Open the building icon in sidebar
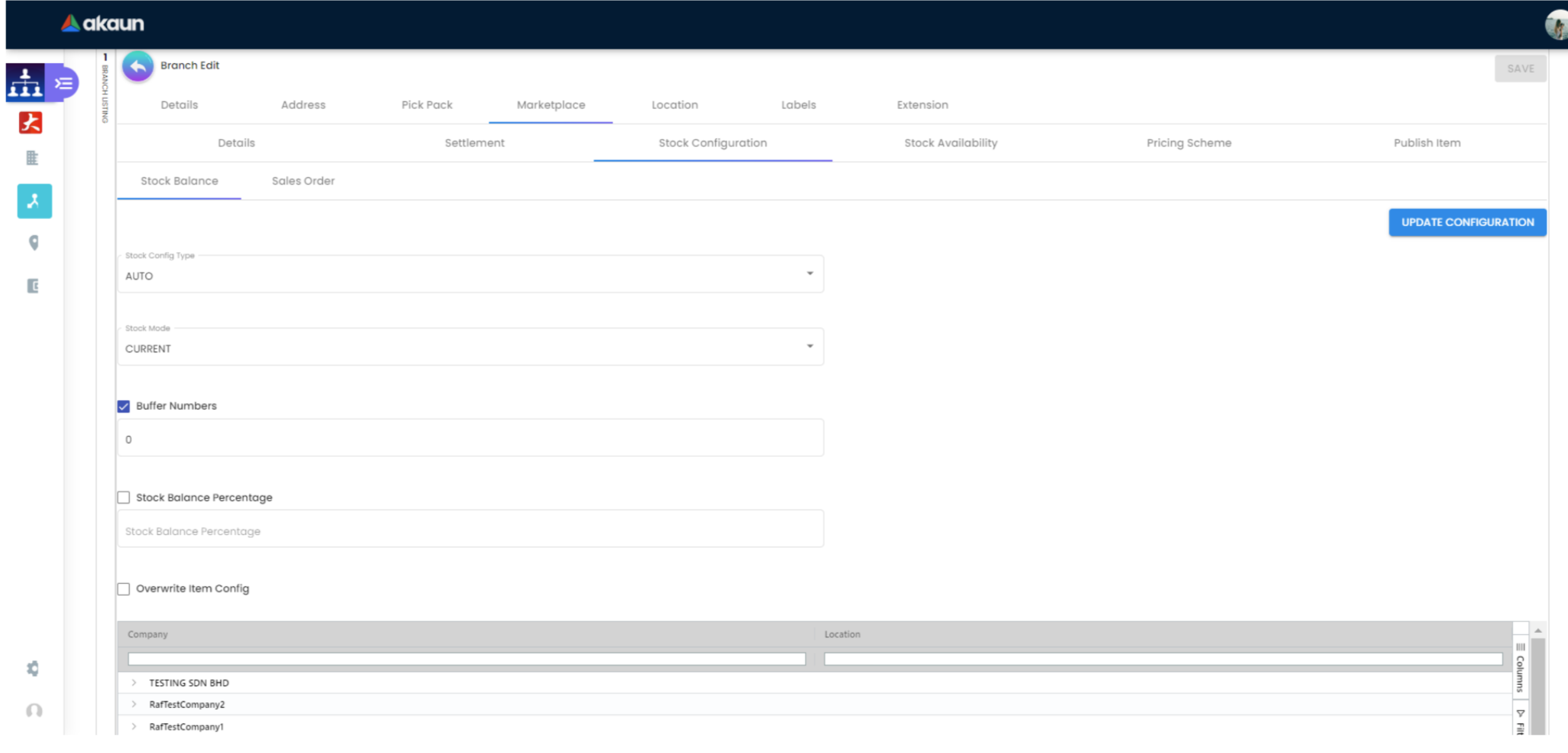Image resolution: width=1568 pixels, height=753 pixels. pyautogui.click(x=33, y=158)
